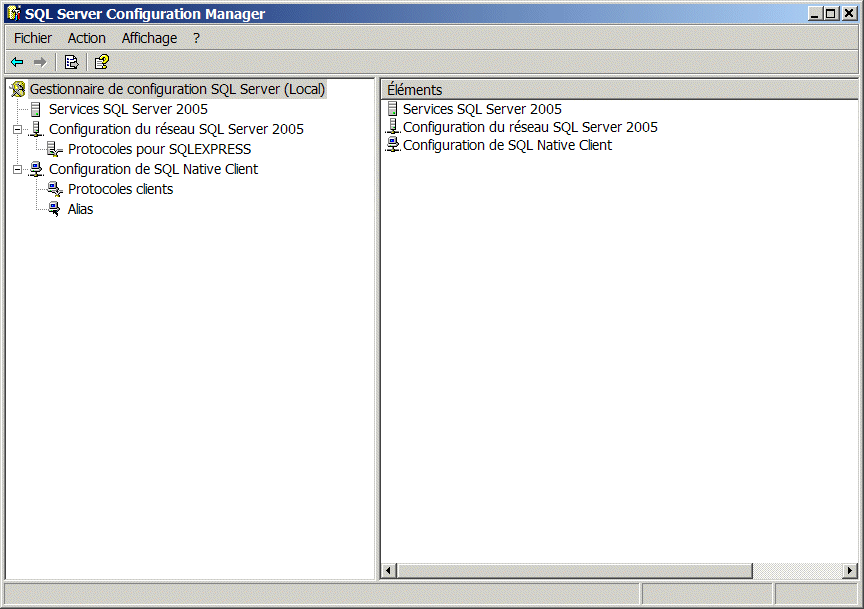
Task: Click the Properties toolbar icon
Action: point(71,62)
